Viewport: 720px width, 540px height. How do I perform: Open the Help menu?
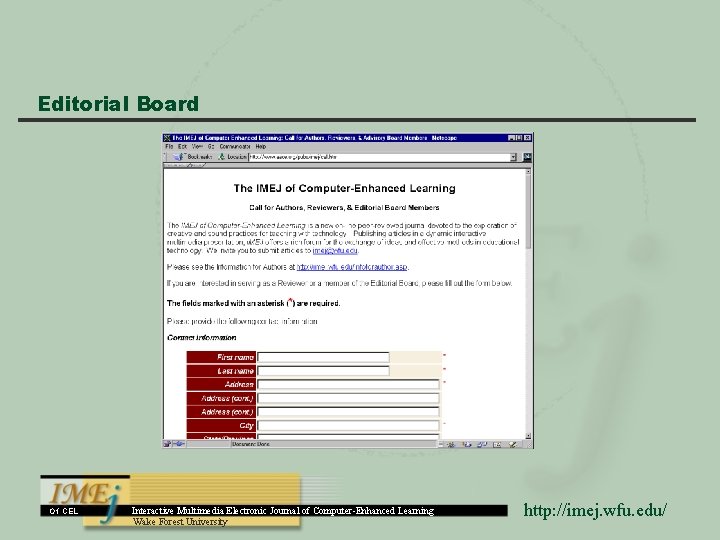260,146
